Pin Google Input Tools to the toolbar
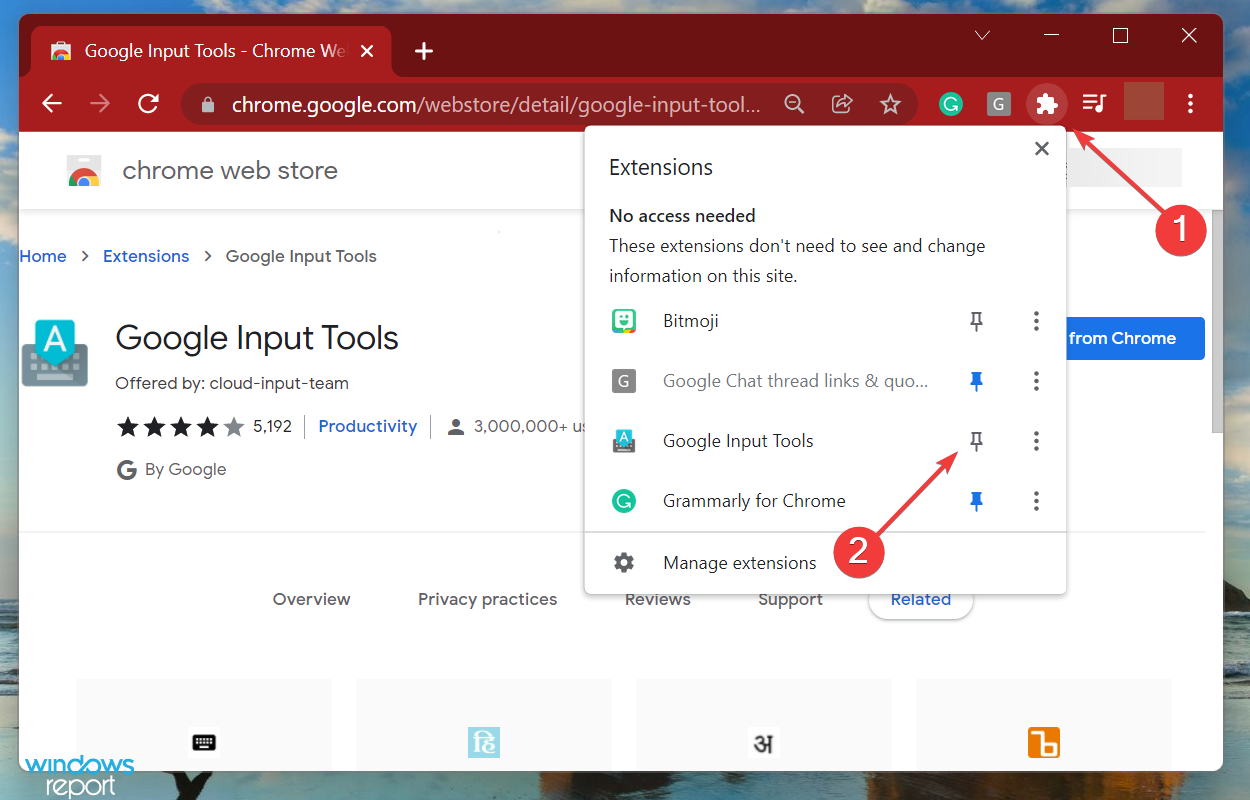This screenshot has height=800, width=1250. pos(976,441)
